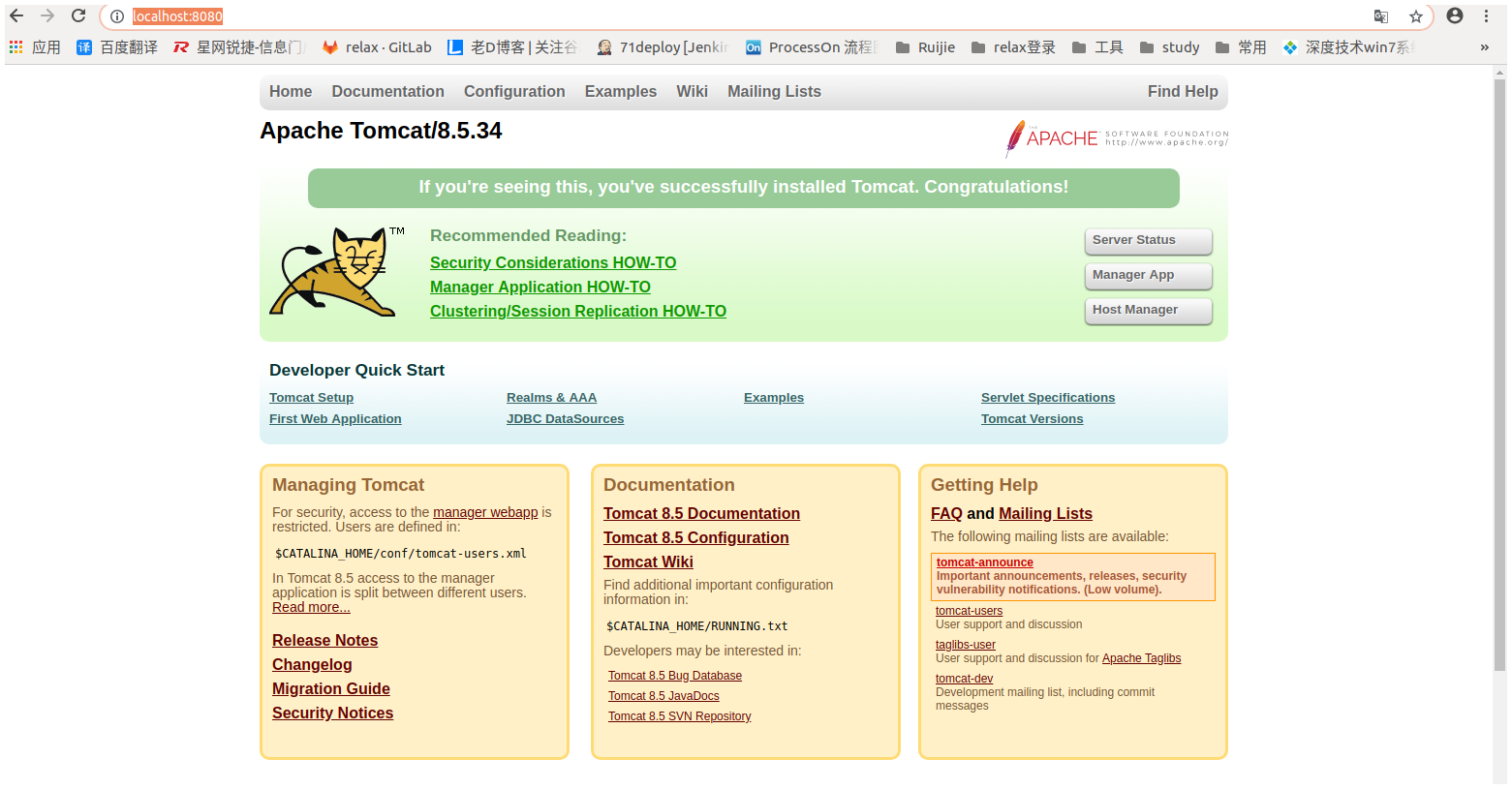1512x789 pixels.
Task: Open Clustering/Session Replication HOW-TO link
Action: pos(578,312)
